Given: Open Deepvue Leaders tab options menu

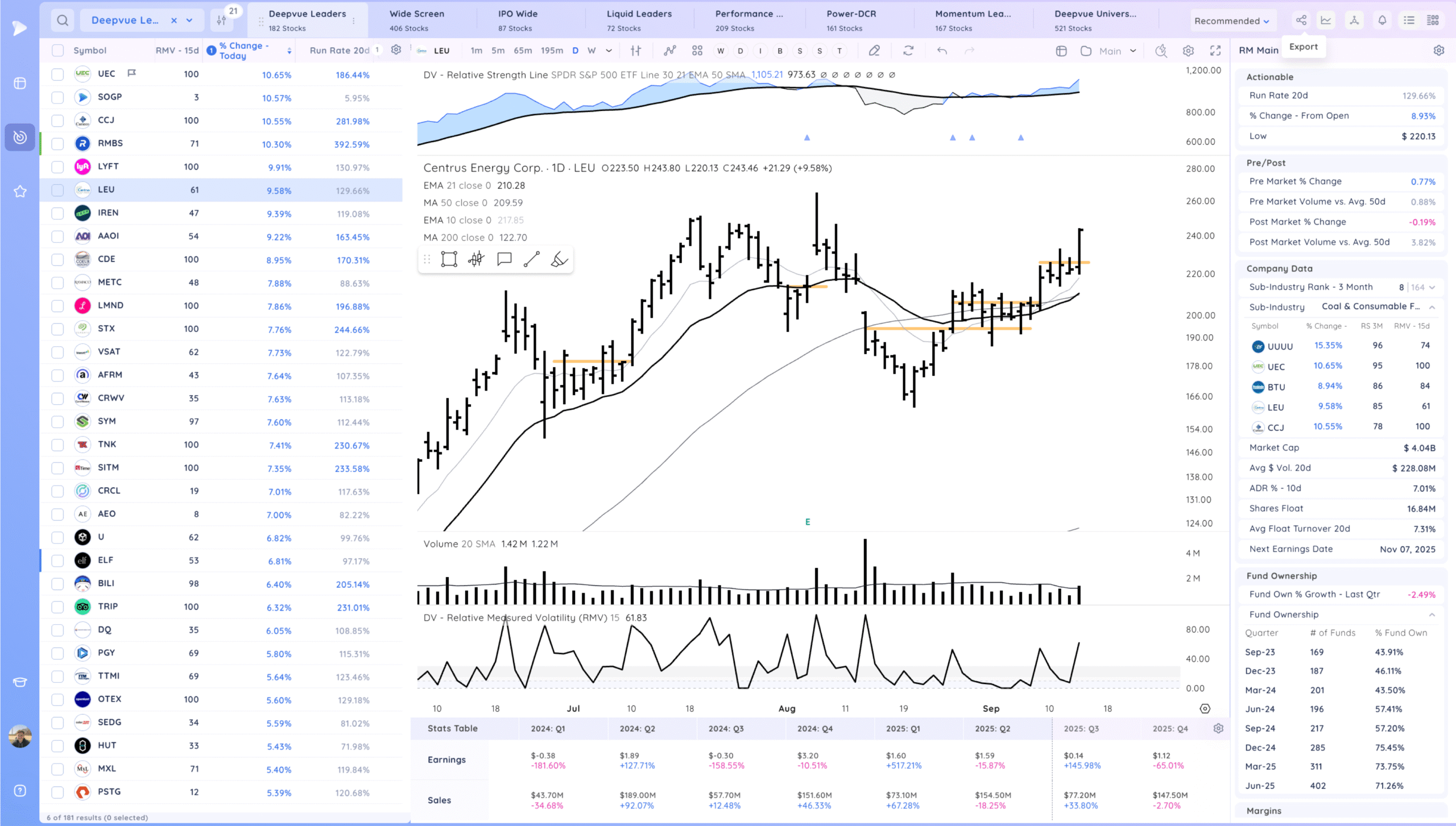Looking at the screenshot, I should point(354,20).
